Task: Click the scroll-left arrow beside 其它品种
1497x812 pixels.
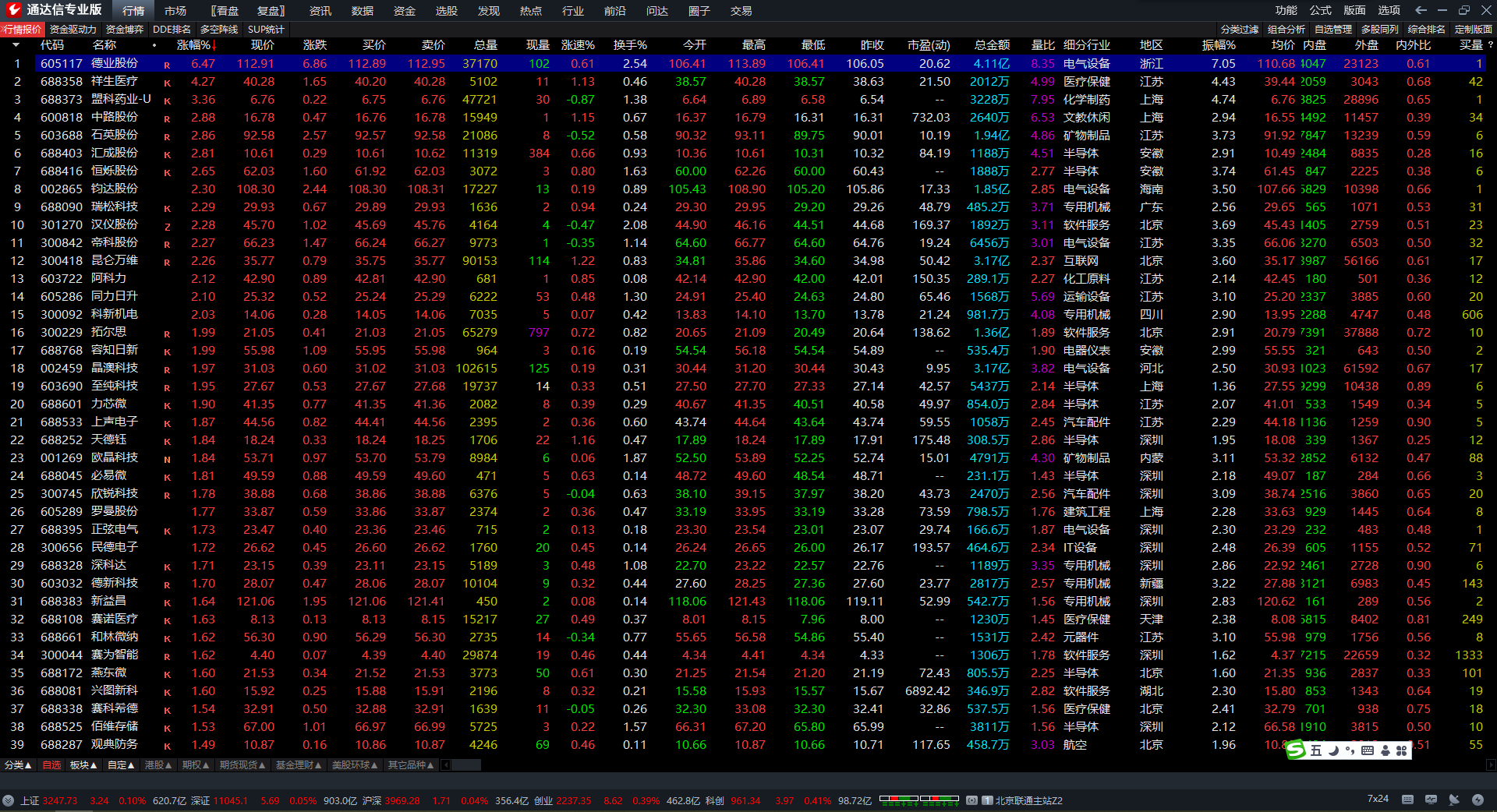Action: (x=445, y=765)
